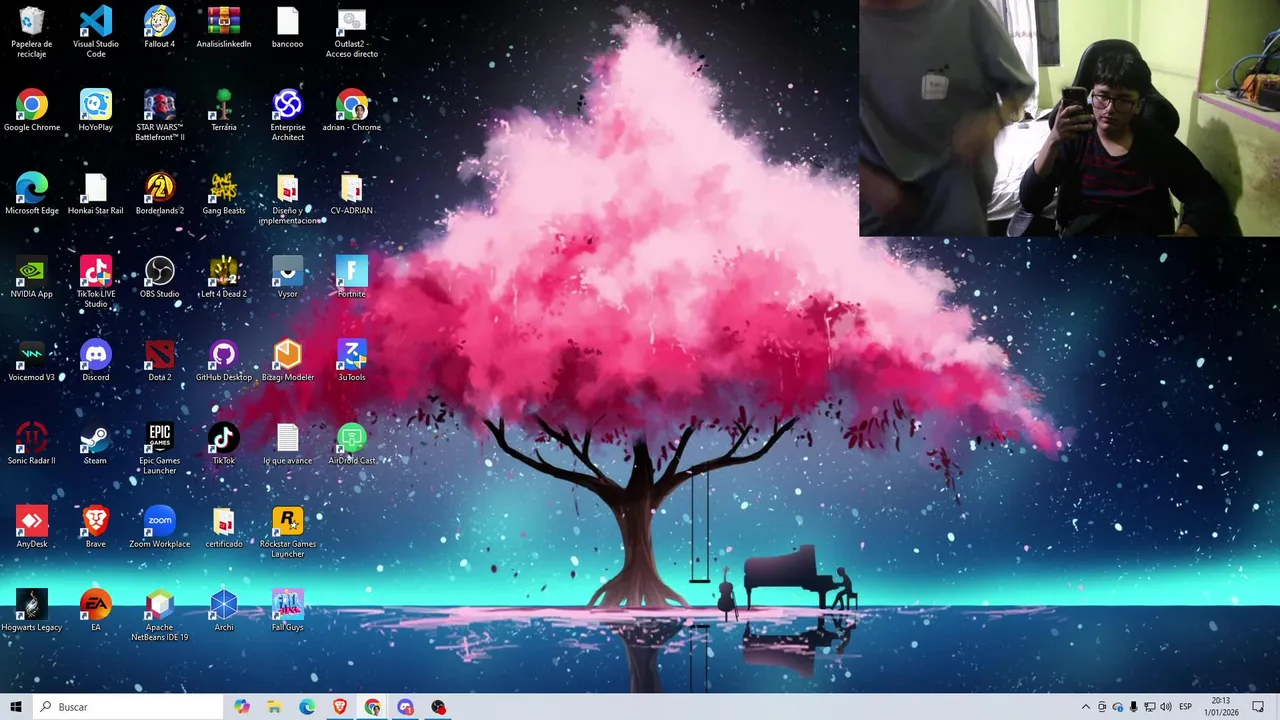Screen dimensions: 1280x720
Task: Open File Explorer from the taskbar
Action: click(274, 707)
